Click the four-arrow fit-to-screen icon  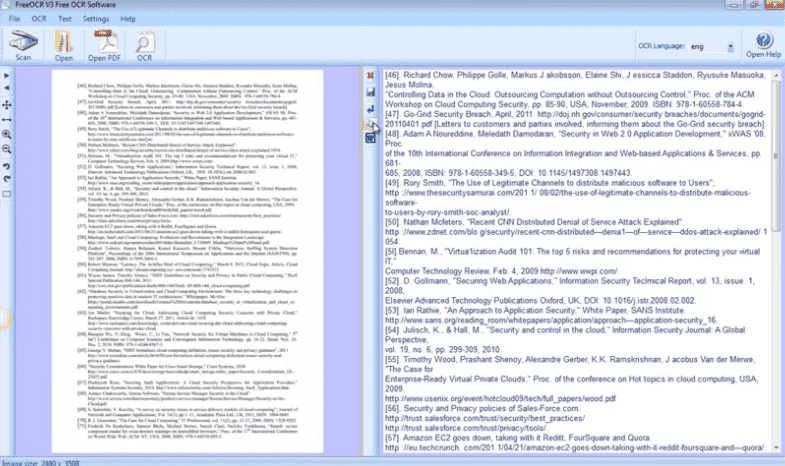point(7,105)
